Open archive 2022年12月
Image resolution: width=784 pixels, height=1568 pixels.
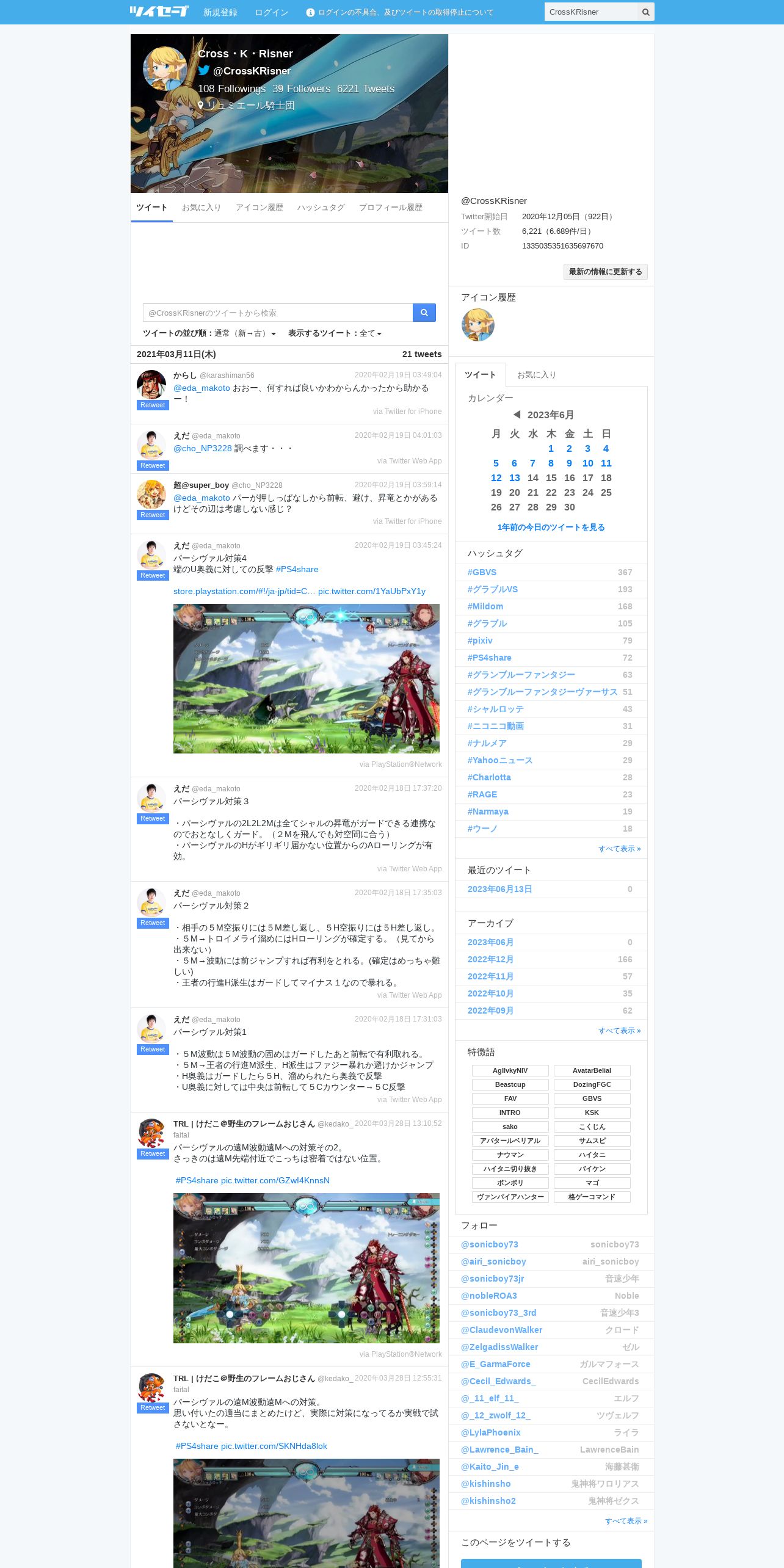[490, 959]
